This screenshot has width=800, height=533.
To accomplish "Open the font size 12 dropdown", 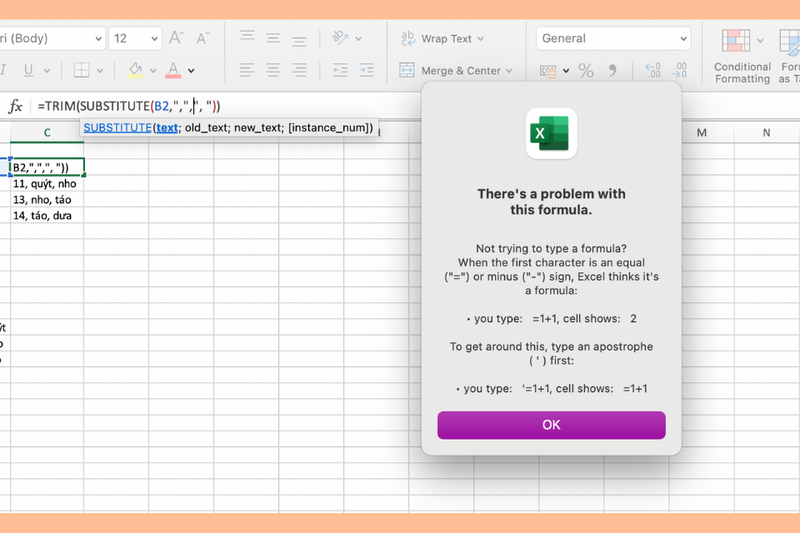I will (135, 39).
